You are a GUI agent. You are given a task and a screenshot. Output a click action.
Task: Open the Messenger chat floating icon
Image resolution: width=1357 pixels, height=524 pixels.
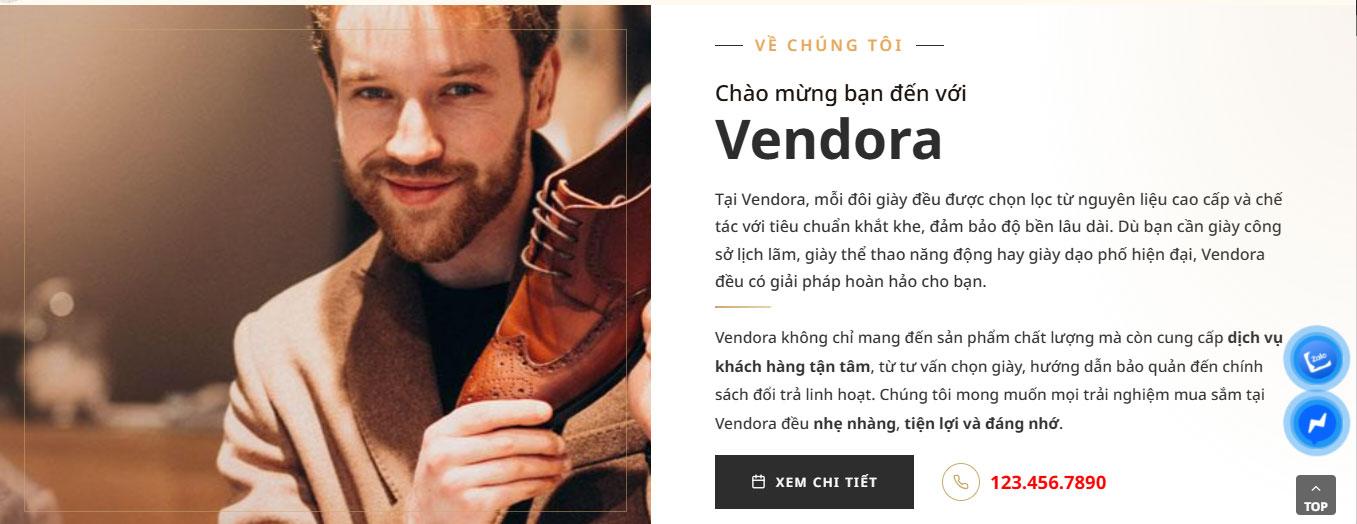tap(1319, 423)
